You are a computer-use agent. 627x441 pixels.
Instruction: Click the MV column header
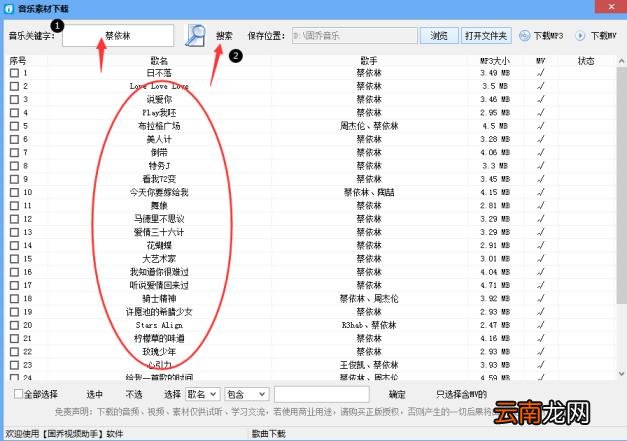pyautogui.click(x=541, y=61)
